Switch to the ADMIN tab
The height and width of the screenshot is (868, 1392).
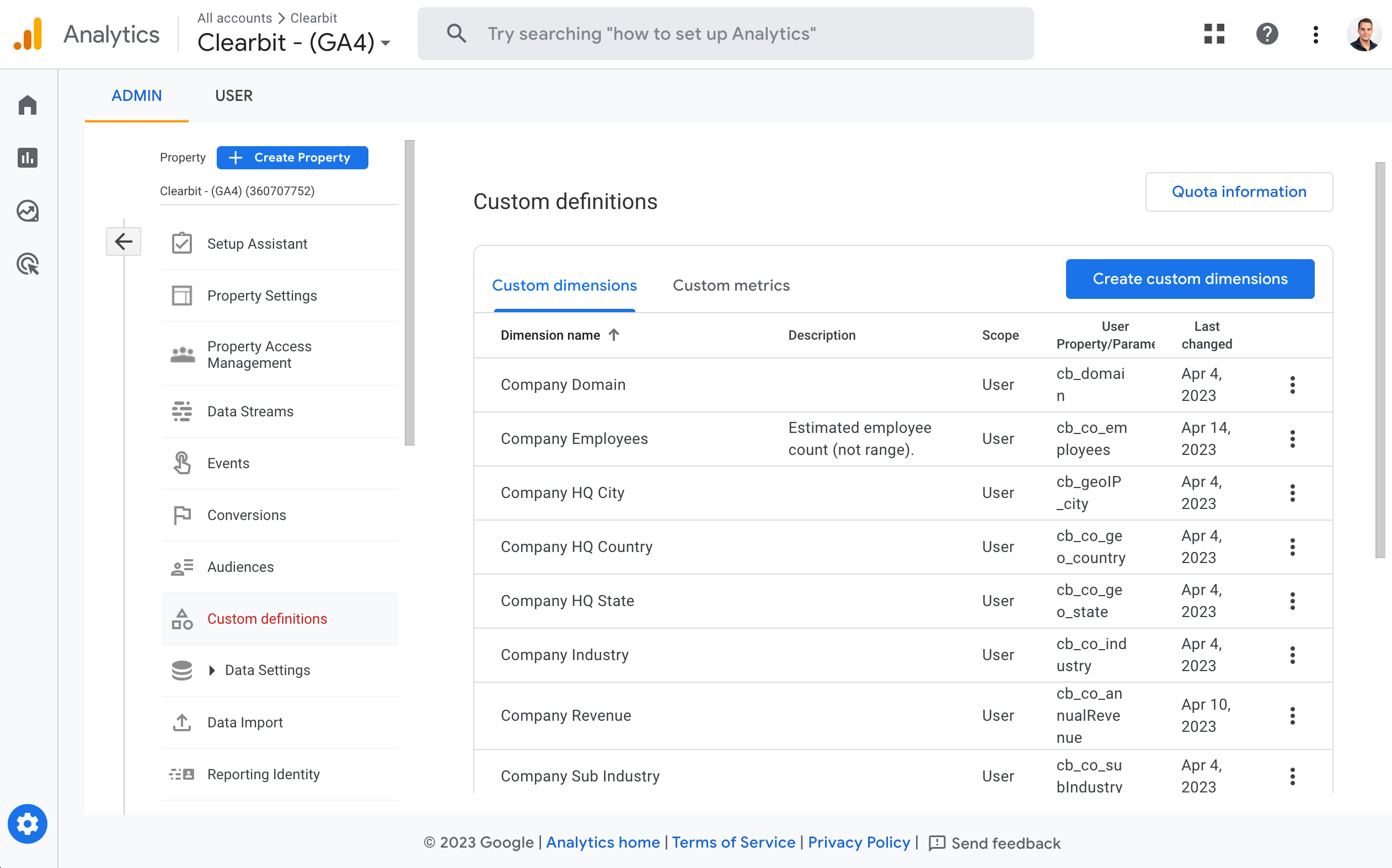pyautogui.click(x=137, y=95)
